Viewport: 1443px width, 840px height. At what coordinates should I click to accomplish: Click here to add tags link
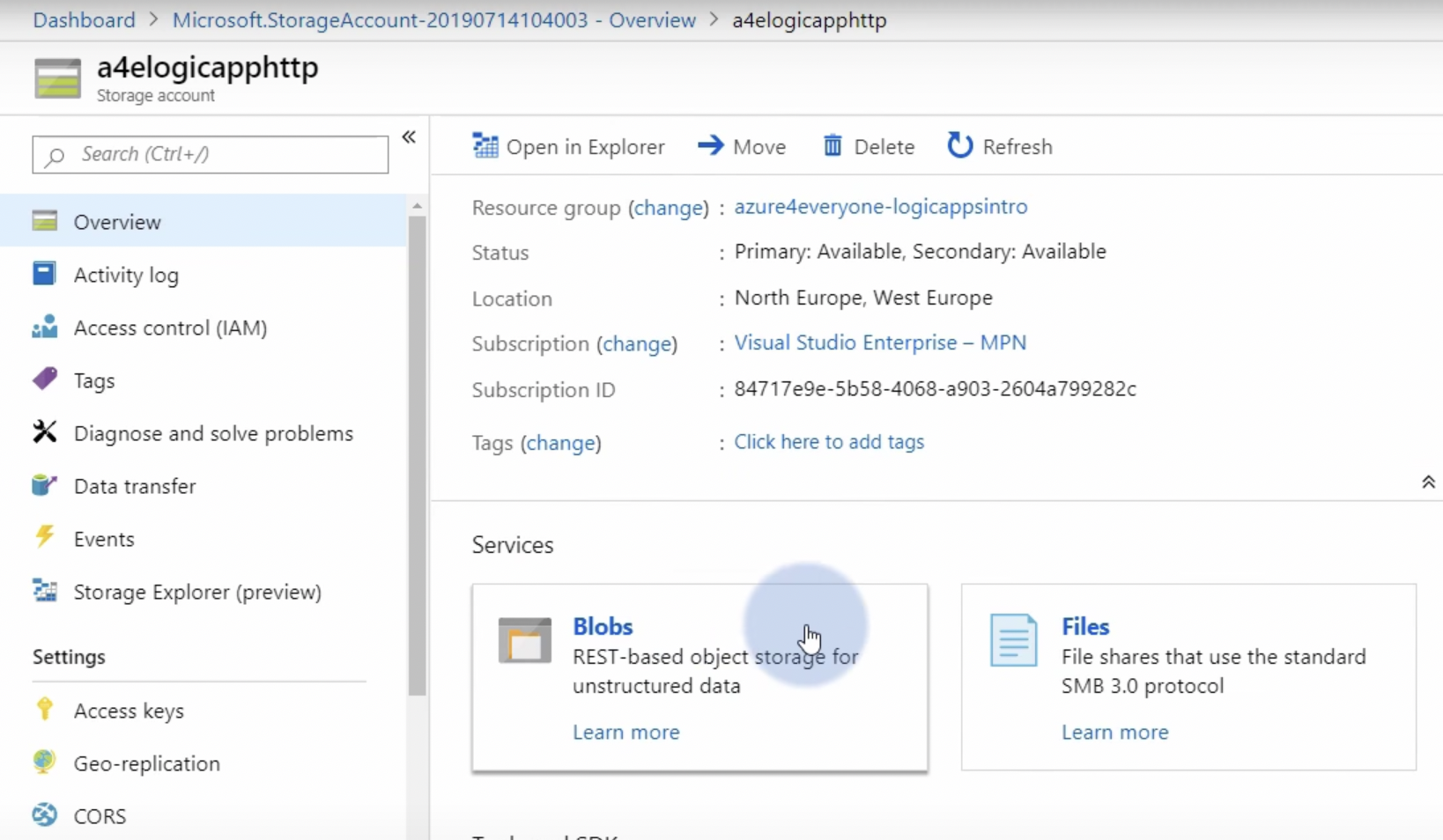[x=829, y=441]
